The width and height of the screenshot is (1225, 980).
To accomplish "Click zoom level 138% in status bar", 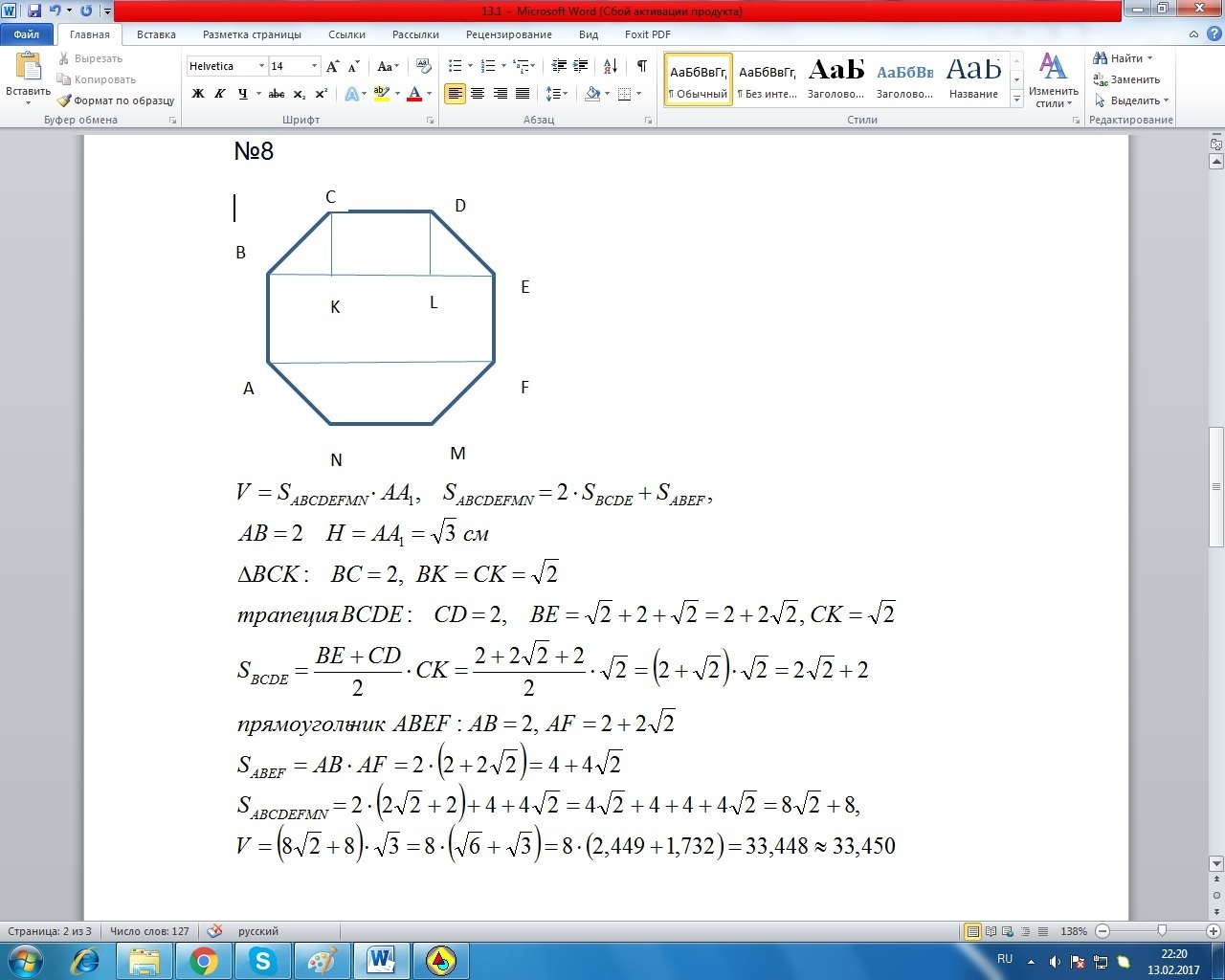I will (x=1074, y=931).
